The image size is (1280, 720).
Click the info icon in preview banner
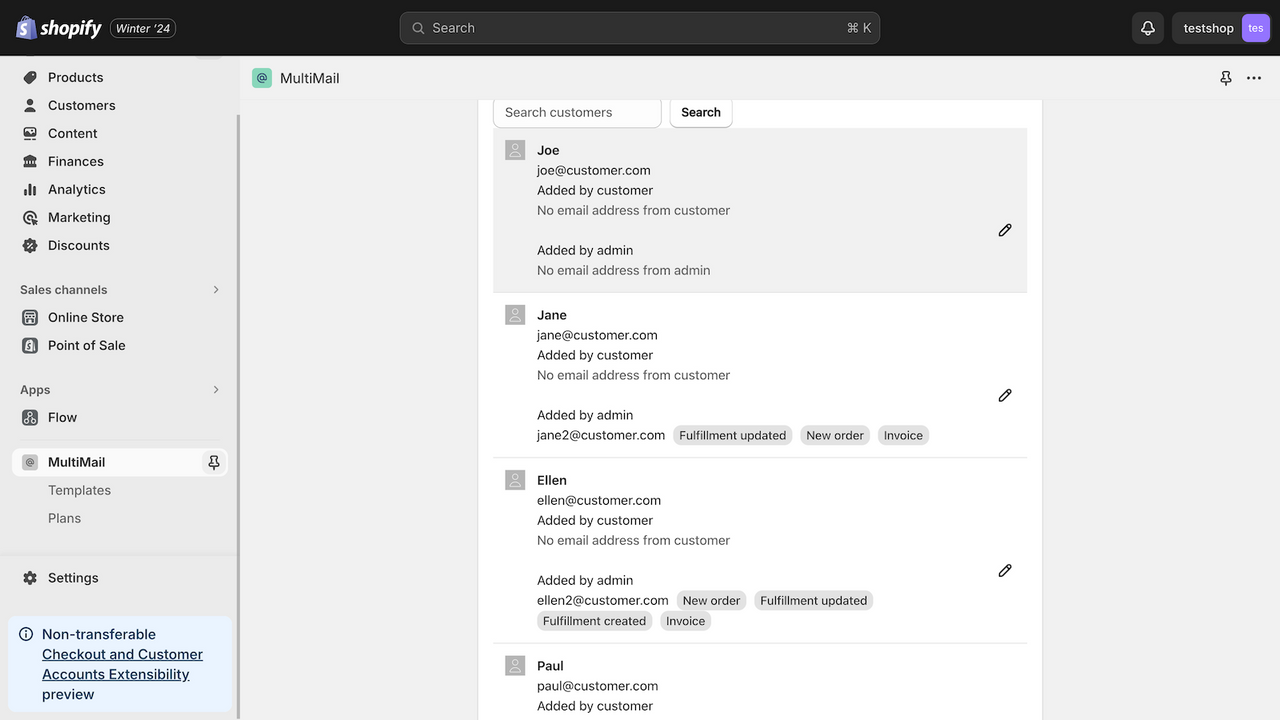pyautogui.click(x=26, y=634)
